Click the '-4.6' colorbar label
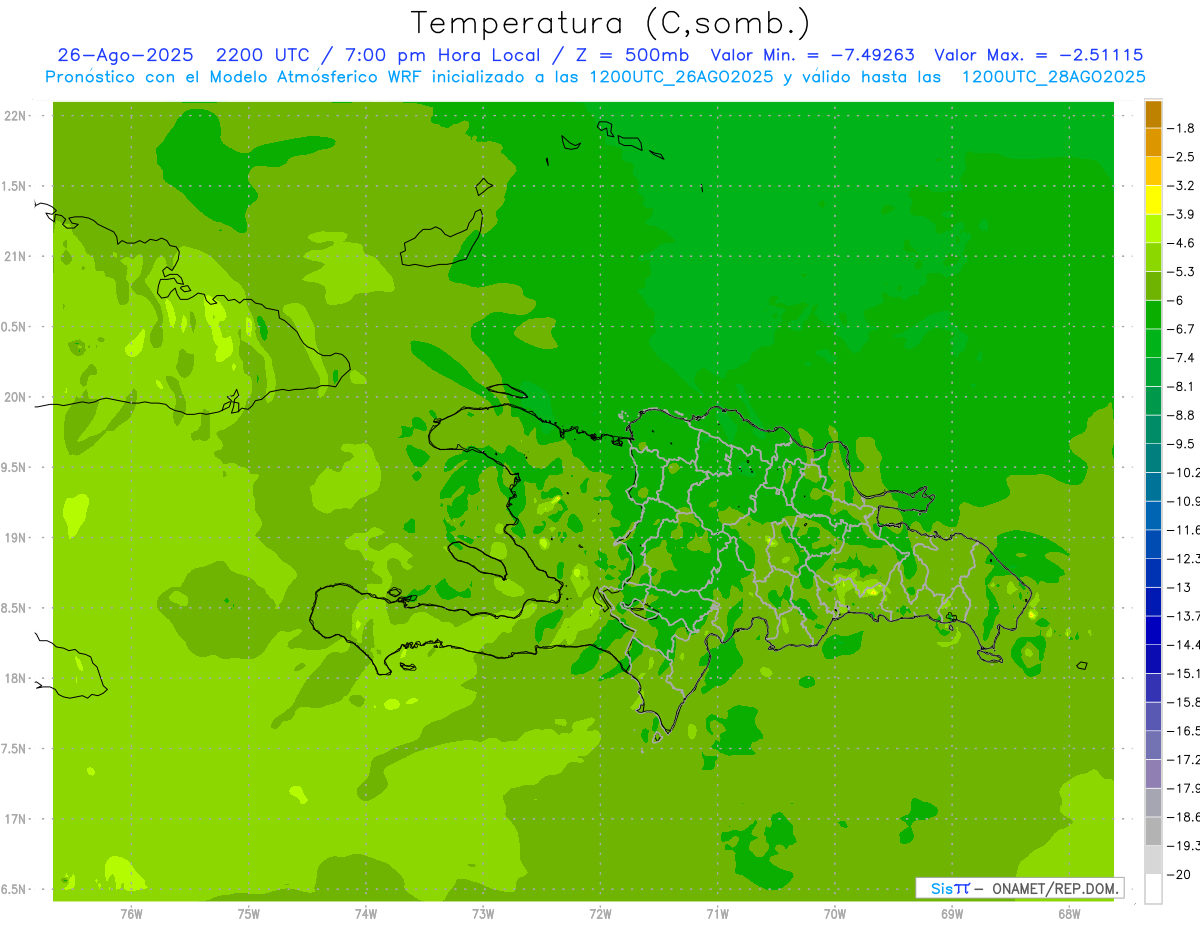Image resolution: width=1200 pixels, height=927 pixels. (1181, 243)
